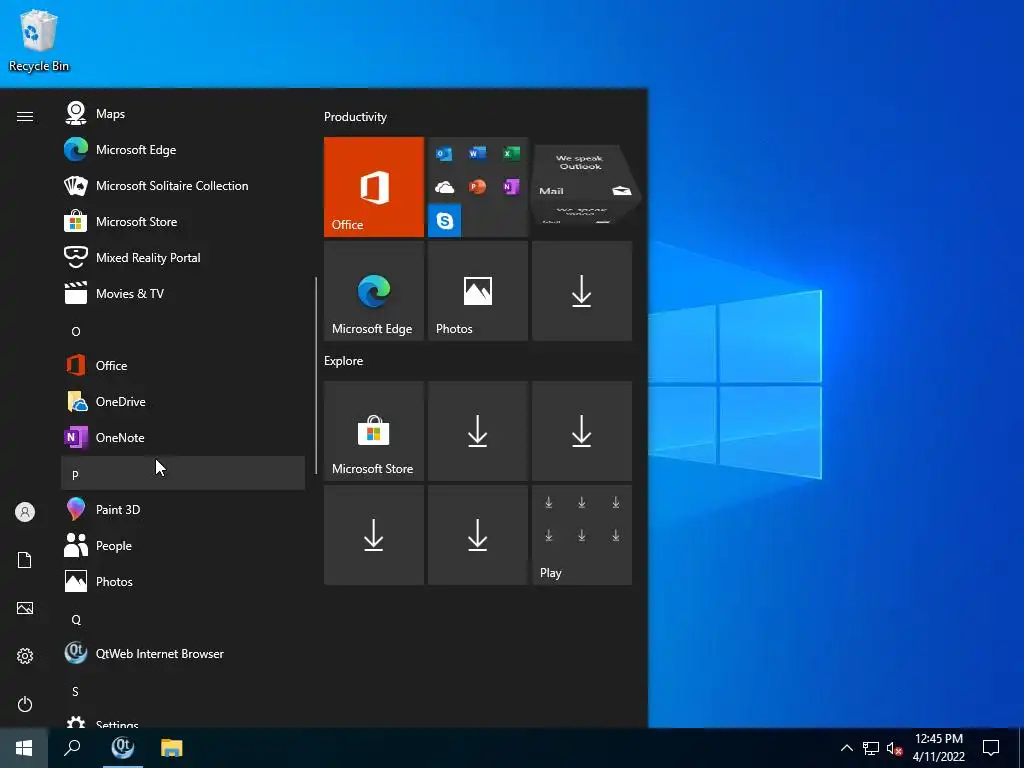This screenshot has width=1024, height=768.
Task: Open the orange Office tile
Action: tap(374, 187)
